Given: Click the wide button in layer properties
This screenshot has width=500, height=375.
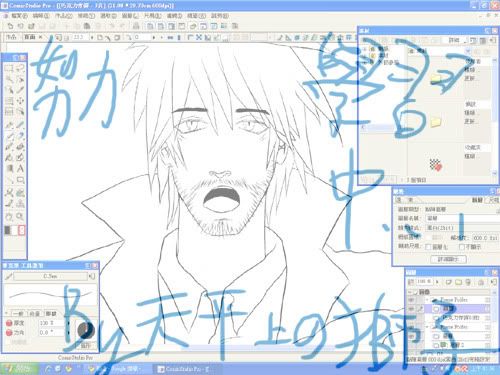Looking at the screenshot, I should click(448, 259).
